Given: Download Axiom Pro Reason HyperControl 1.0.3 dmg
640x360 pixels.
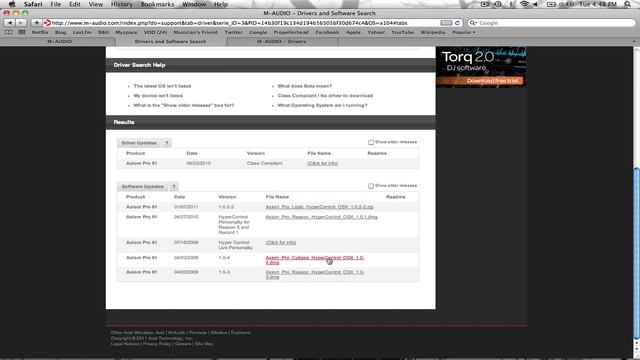Looking at the screenshot, I should (315, 274).
